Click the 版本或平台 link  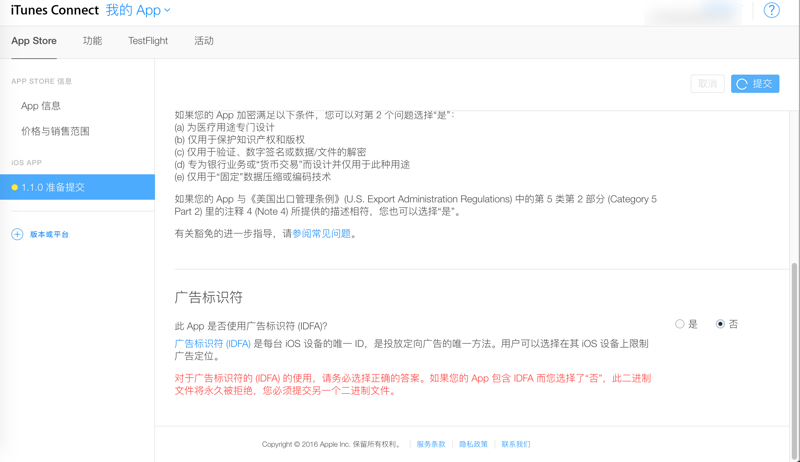pyautogui.click(x=49, y=235)
